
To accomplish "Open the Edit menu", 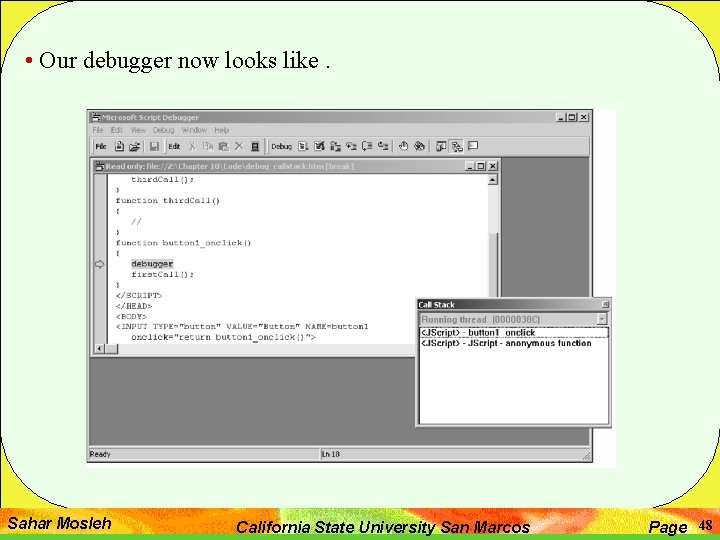I will click(117, 130).
